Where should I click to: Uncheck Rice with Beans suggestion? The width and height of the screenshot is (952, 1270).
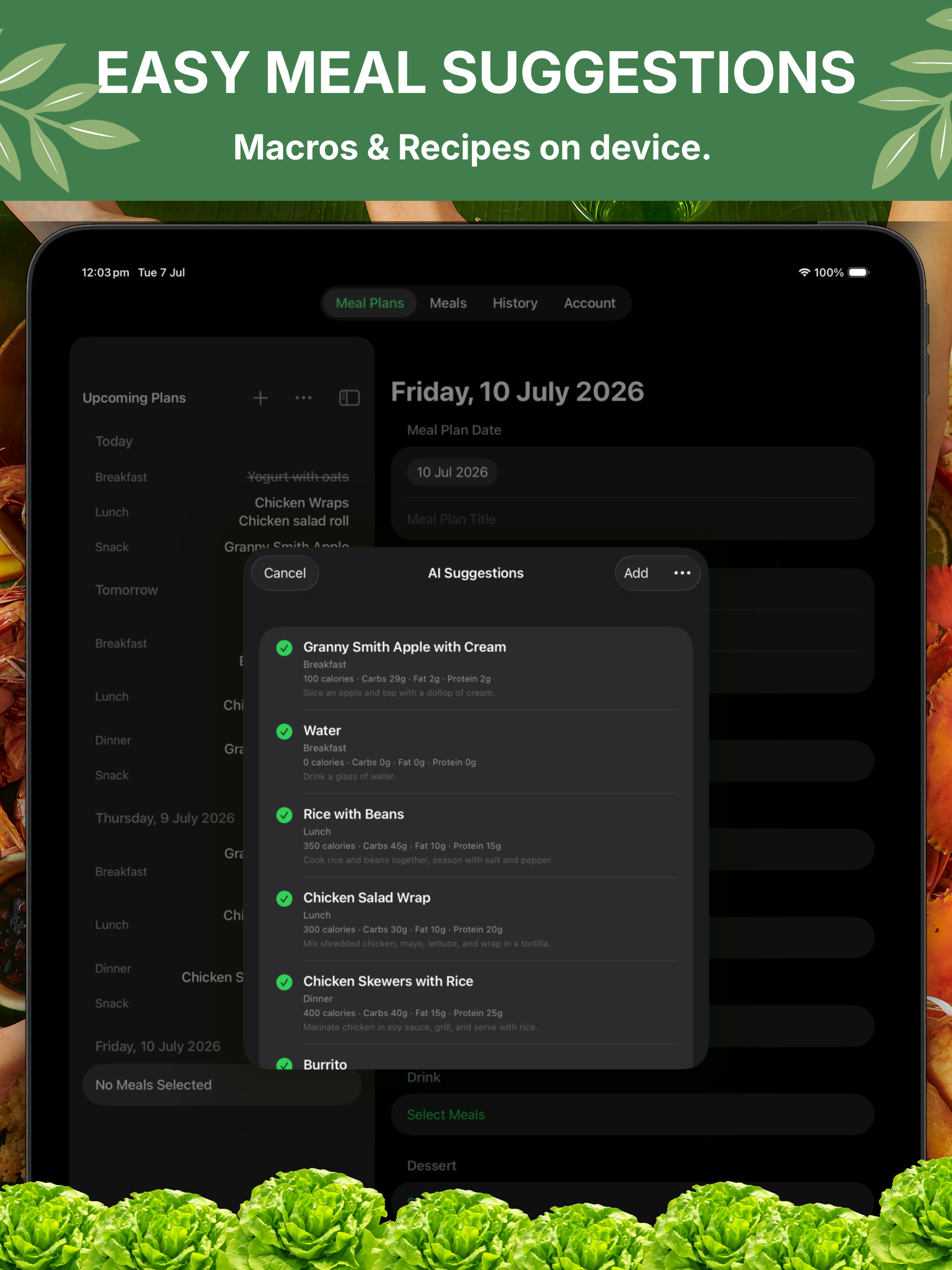[284, 815]
